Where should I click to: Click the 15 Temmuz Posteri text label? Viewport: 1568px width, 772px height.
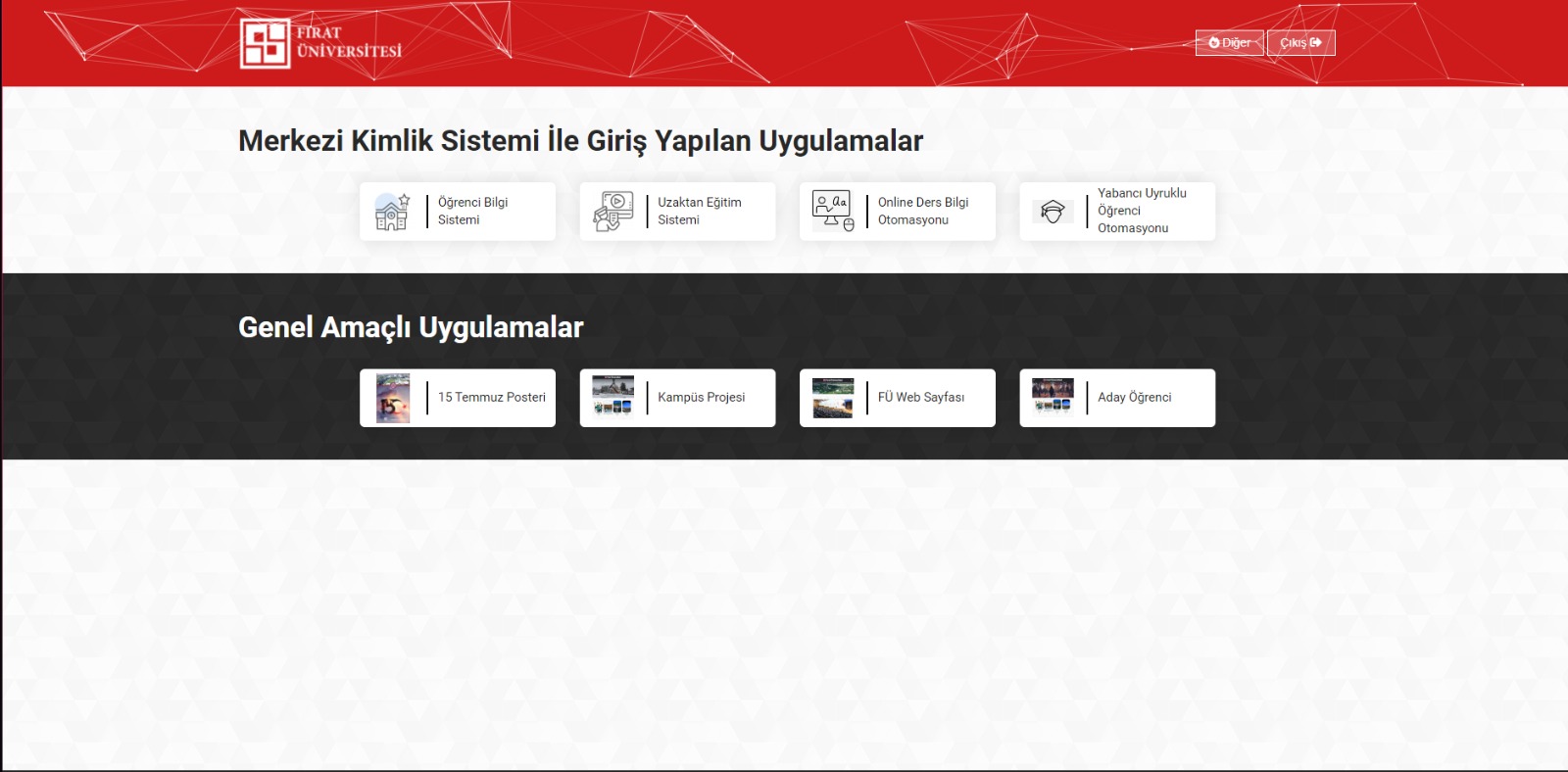coord(491,398)
